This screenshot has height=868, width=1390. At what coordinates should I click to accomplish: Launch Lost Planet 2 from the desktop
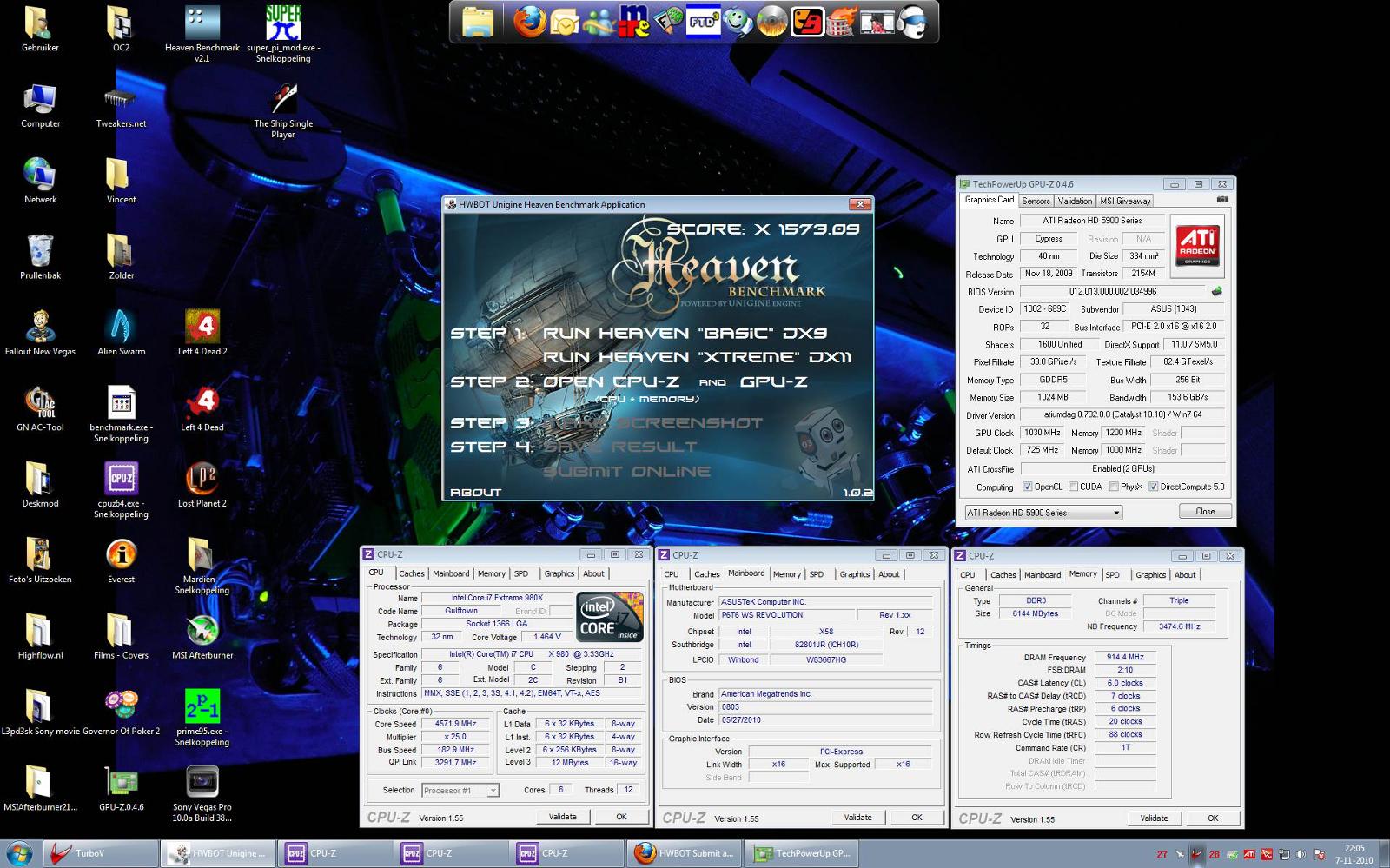[x=202, y=485]
